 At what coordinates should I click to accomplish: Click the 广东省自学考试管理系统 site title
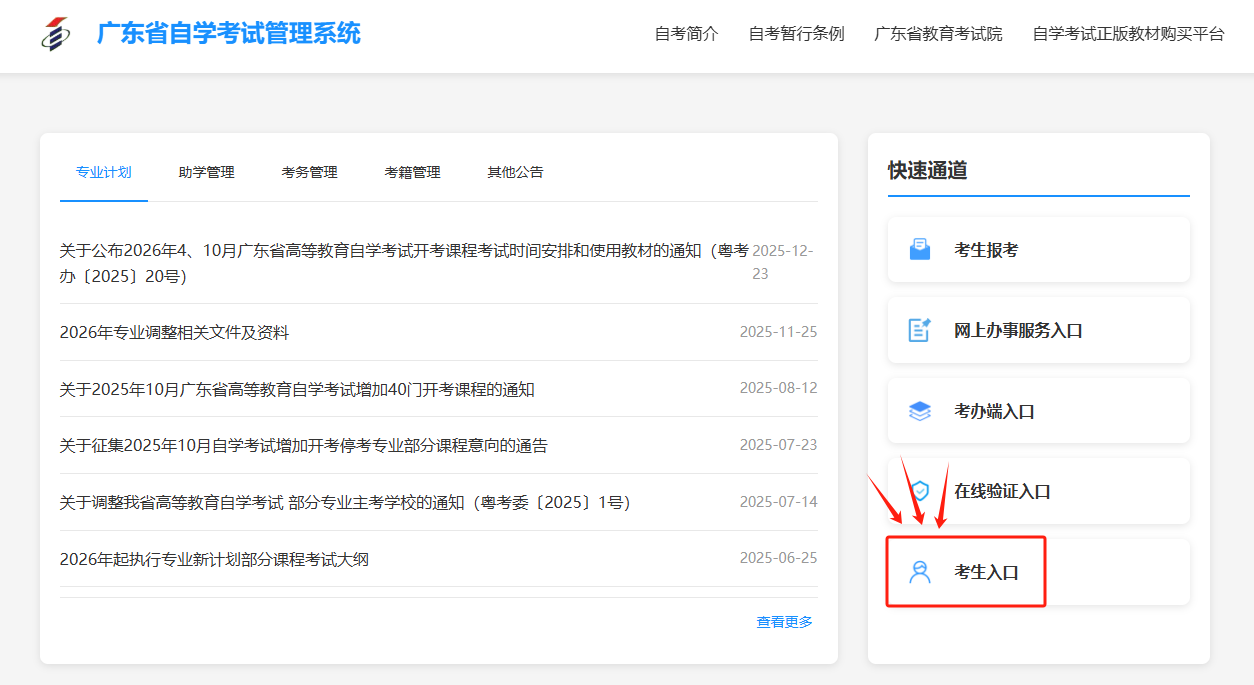point(228,34)
